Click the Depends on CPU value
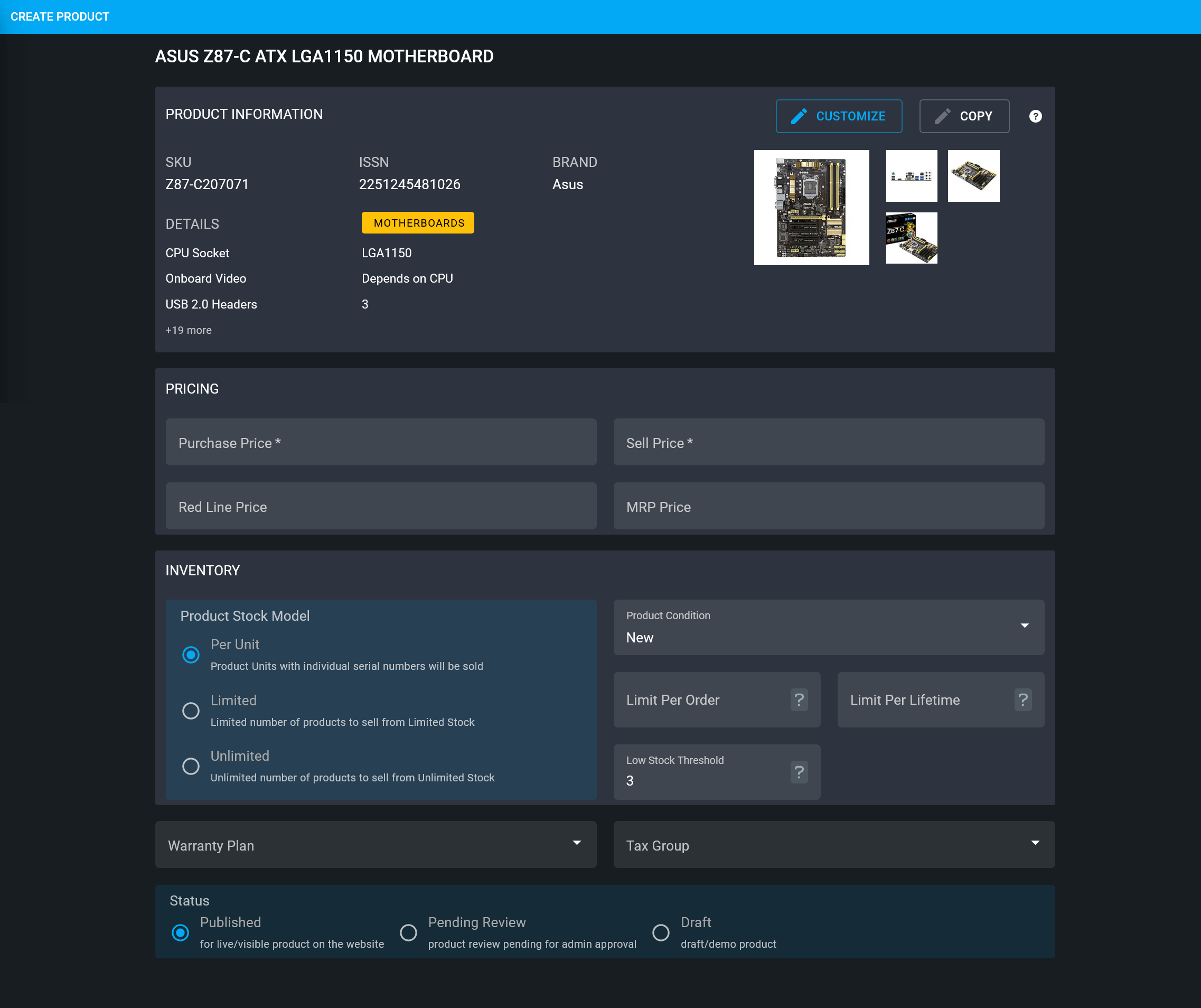1201x1008 pixels. pyautogui.click(x=407, y=278)
